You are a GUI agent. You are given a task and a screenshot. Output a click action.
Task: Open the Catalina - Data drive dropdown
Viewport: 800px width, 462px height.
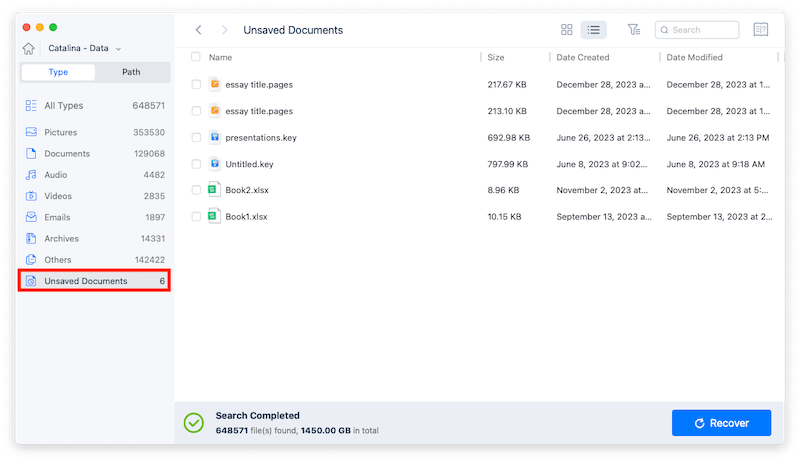click(85, 48)
